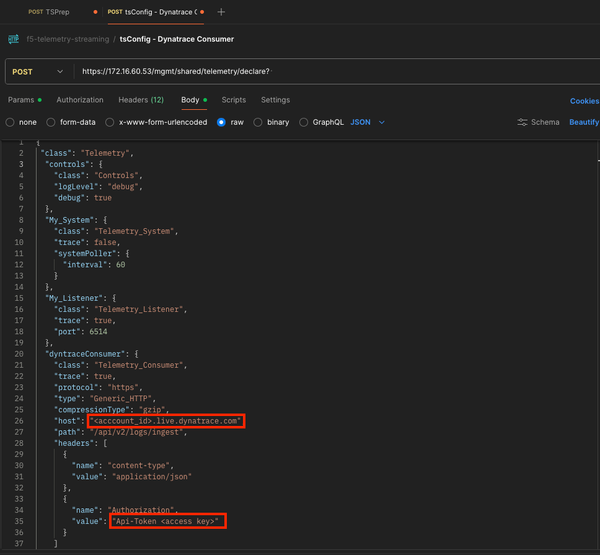Switch to the TSPrep request tab
This screenshot has width=600, height=555.
[50, 12]
